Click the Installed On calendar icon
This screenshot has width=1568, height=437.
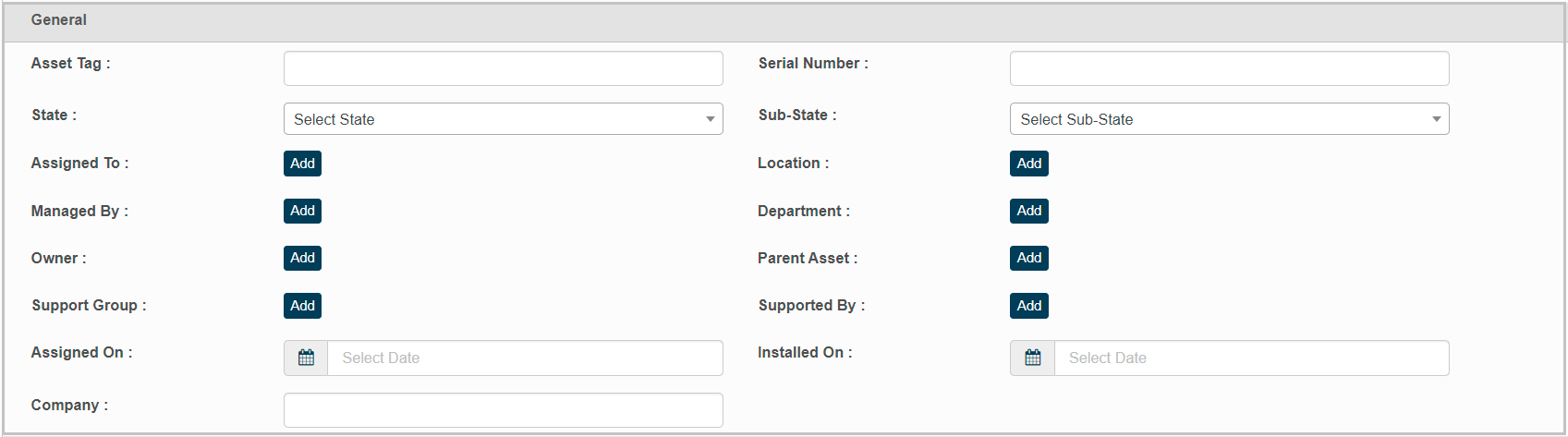click(1032, 358)
